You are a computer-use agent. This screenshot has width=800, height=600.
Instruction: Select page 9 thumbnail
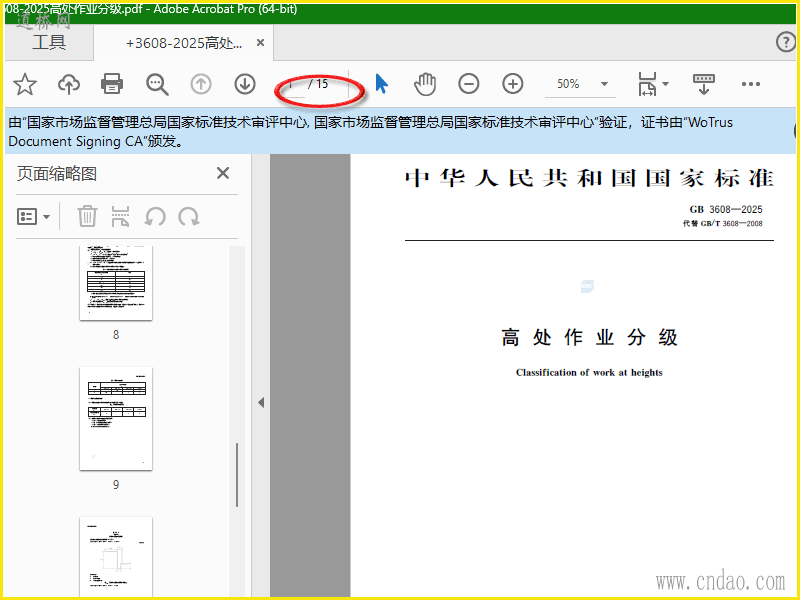(116, 418)
